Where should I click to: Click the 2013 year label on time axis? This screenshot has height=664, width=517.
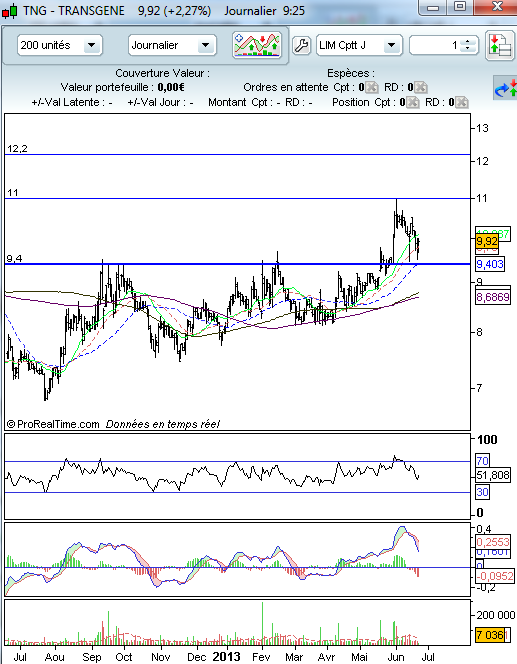226,656
